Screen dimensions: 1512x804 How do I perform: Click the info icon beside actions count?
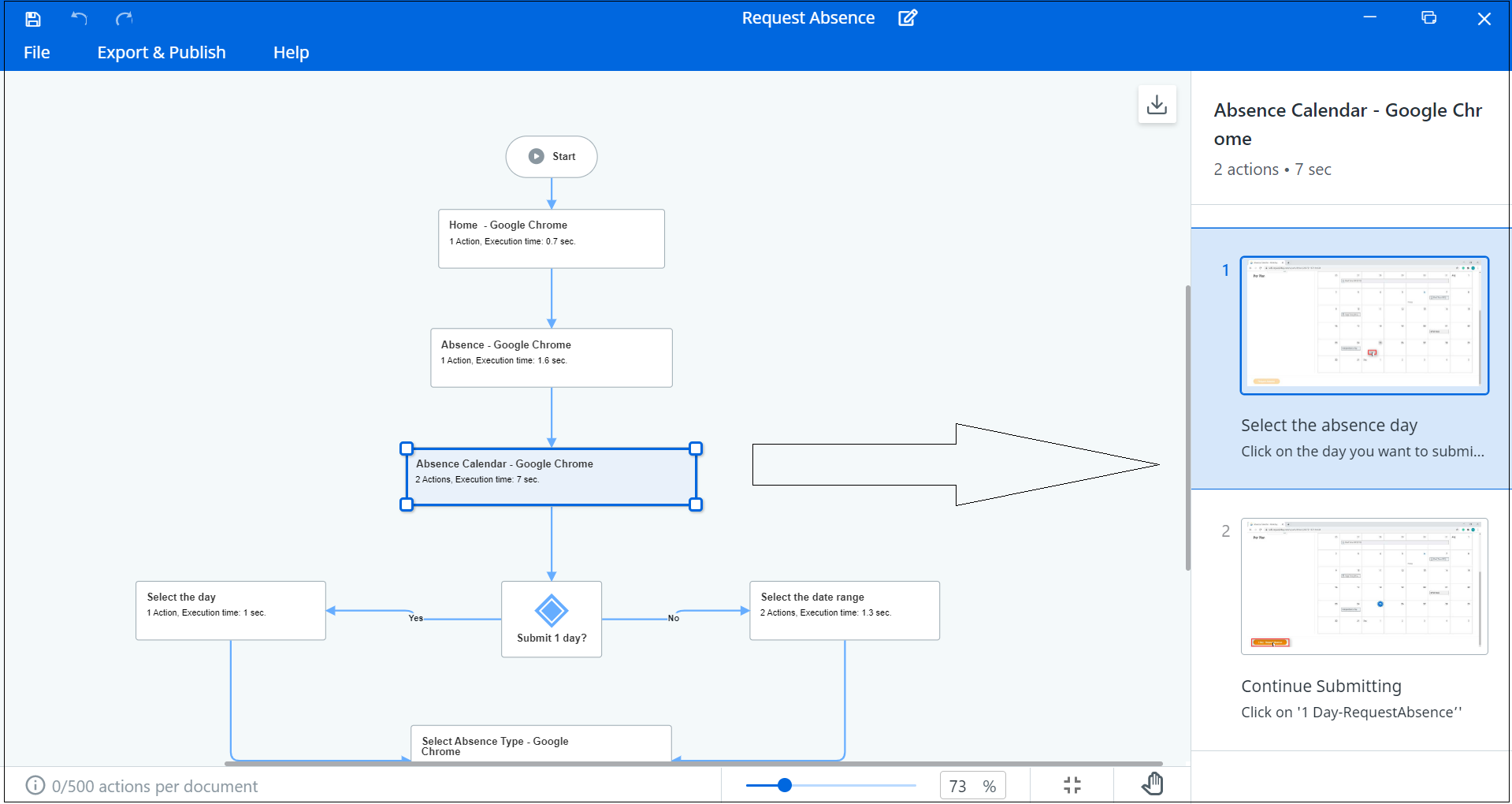point(35,785)
